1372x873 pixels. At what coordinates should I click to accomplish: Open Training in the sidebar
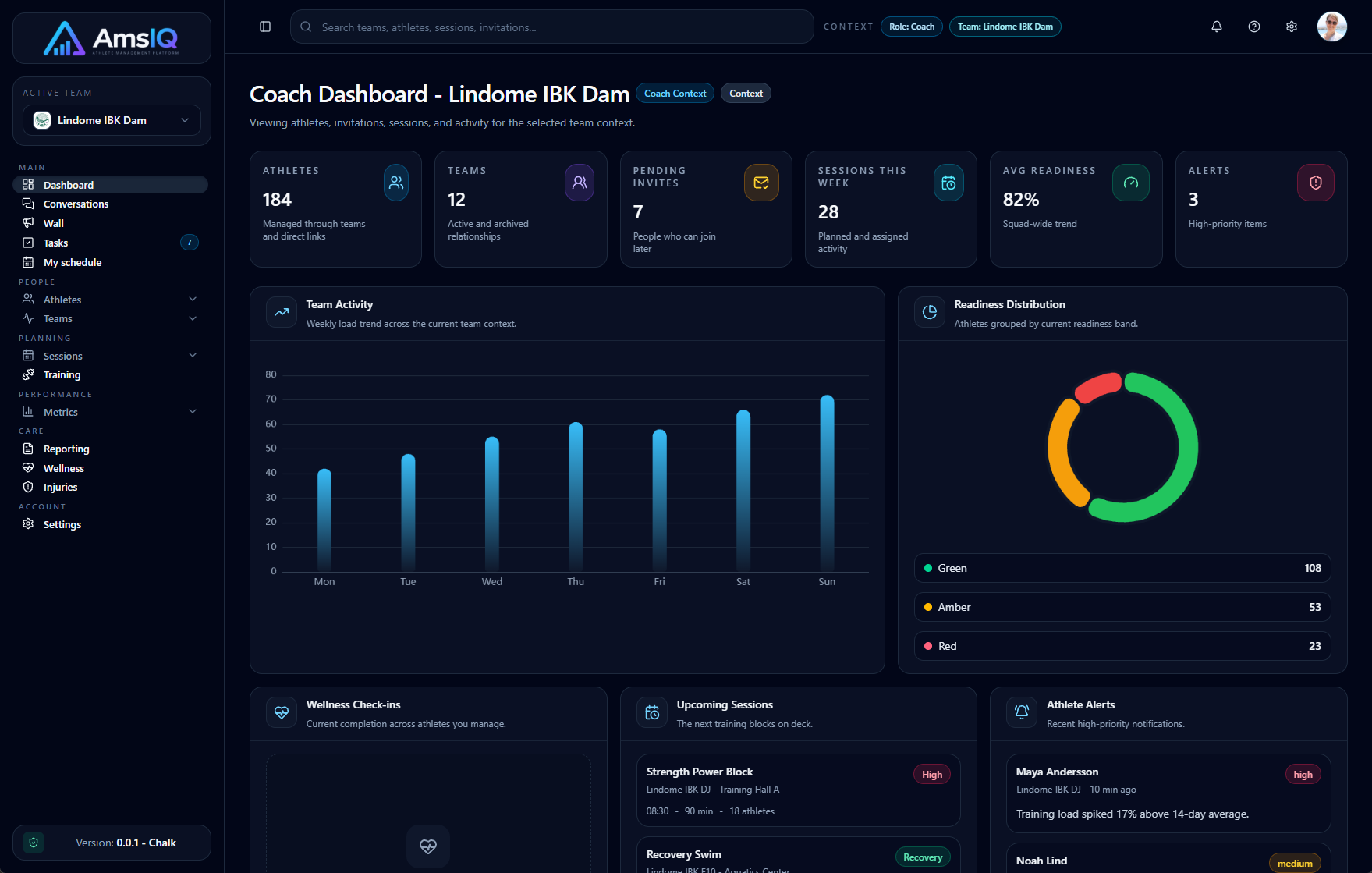(110, 374)
